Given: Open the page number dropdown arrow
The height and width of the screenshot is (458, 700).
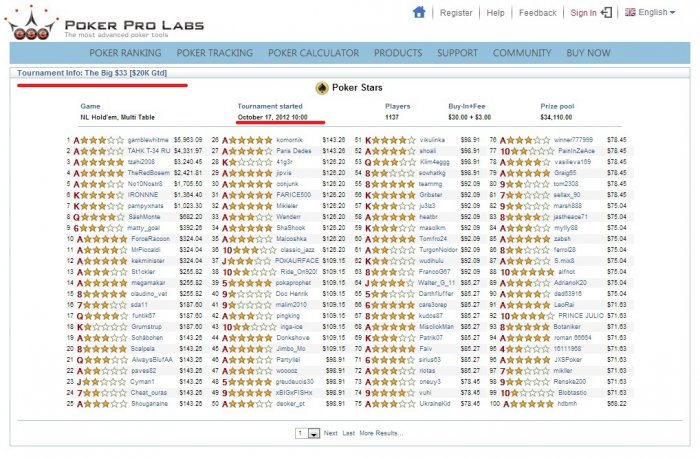Looking at the screenshot, I should pos(314,433).
